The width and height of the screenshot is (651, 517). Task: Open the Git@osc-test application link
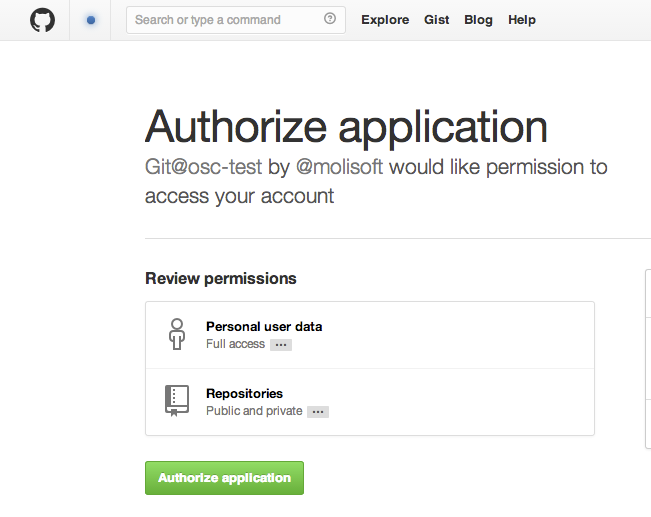[203, 167]
